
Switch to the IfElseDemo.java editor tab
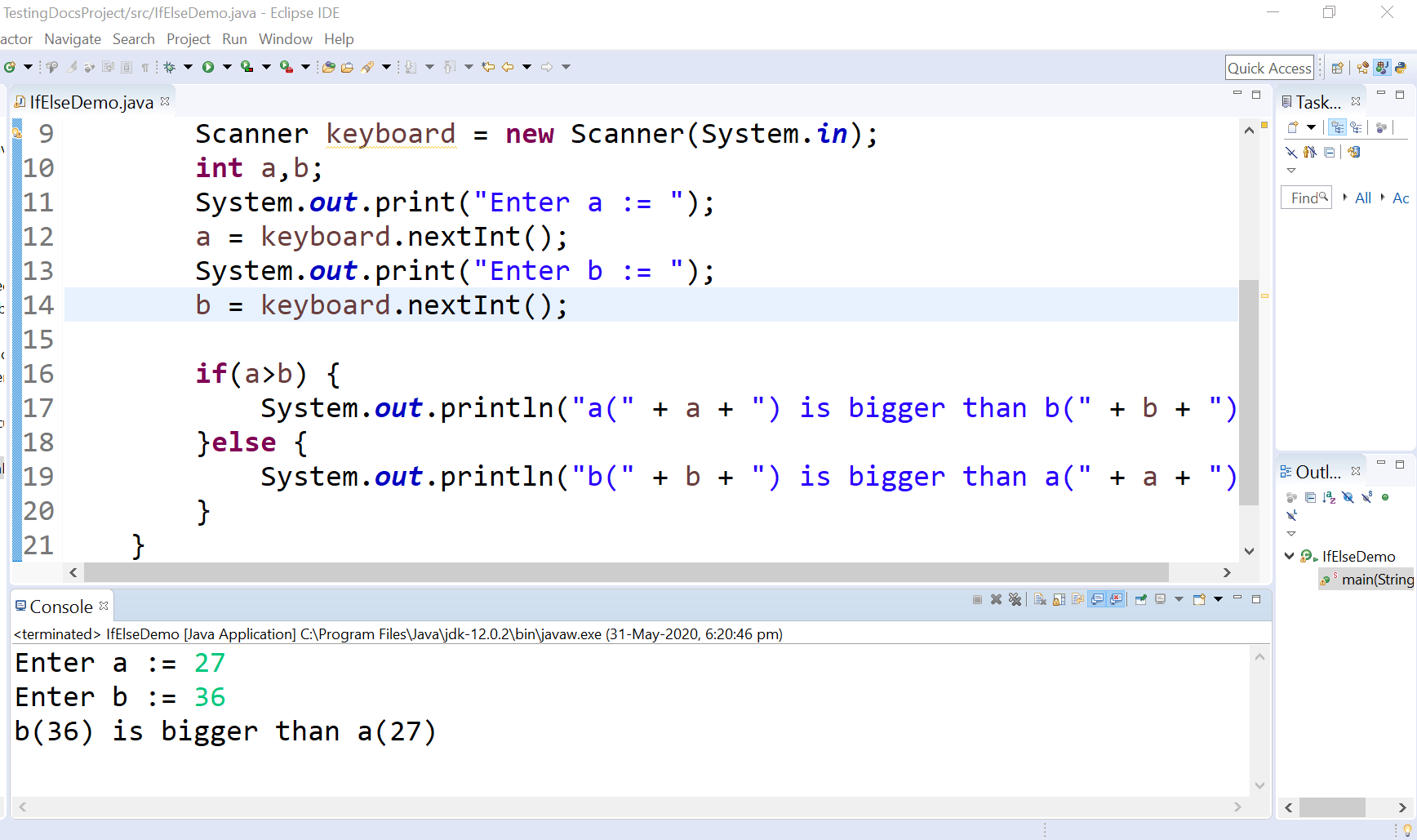[x=90, y=101]
